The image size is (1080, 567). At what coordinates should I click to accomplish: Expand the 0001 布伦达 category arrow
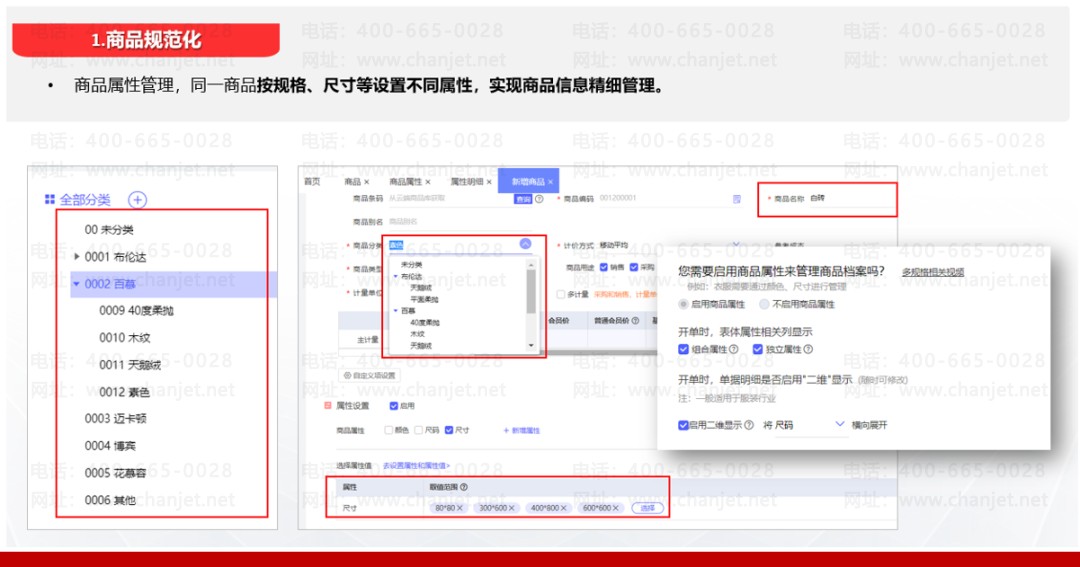point(76,256)
